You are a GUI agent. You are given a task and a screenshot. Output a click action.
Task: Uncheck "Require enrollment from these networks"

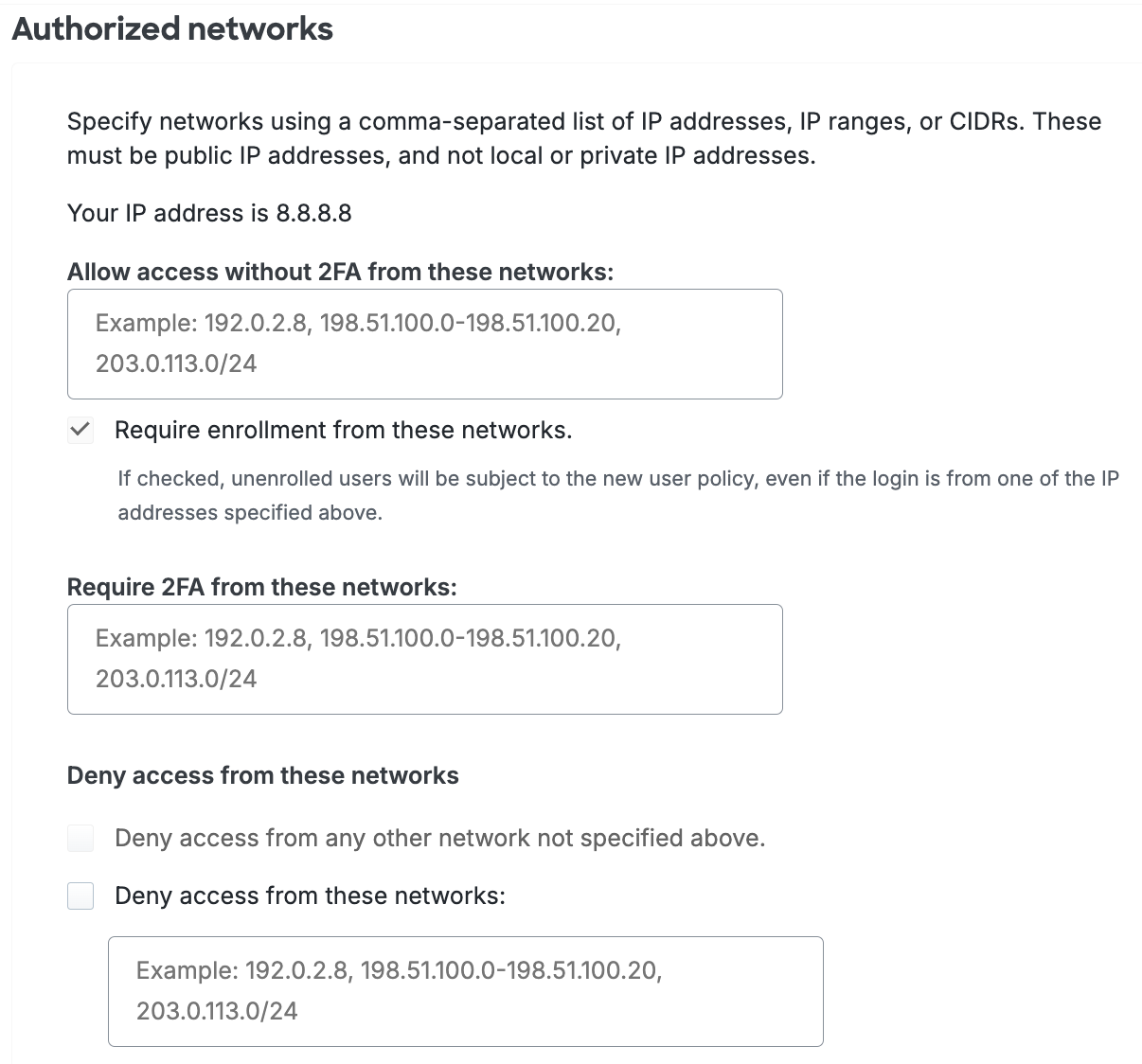[x=80, y=430]
